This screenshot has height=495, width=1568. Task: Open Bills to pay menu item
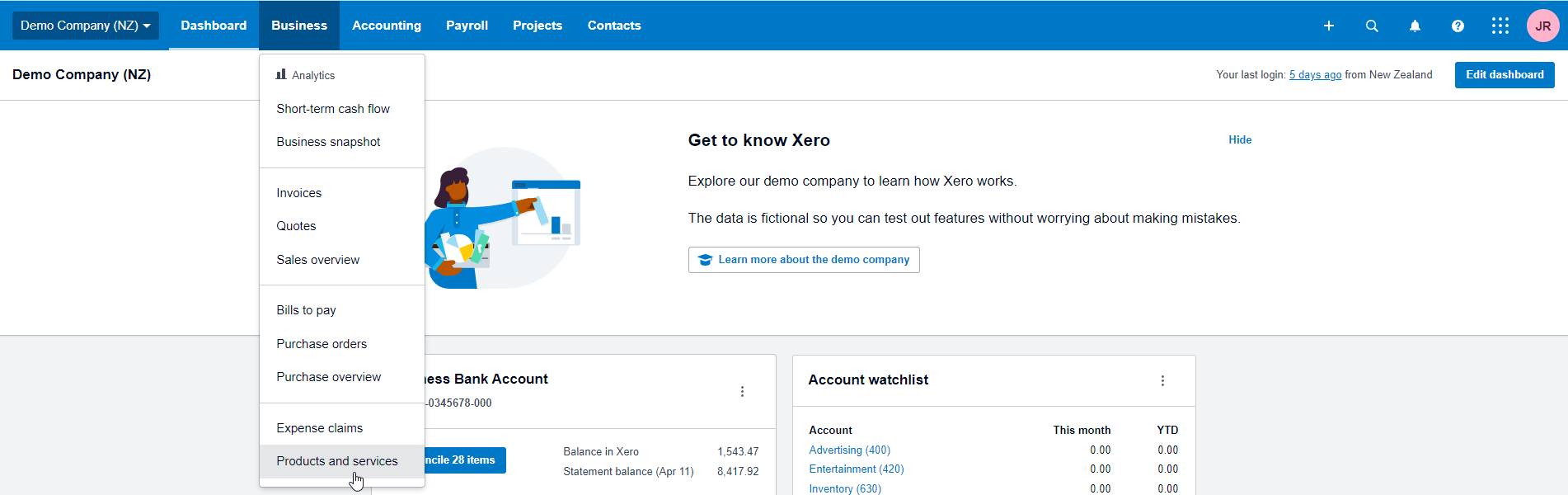point(342,310)
